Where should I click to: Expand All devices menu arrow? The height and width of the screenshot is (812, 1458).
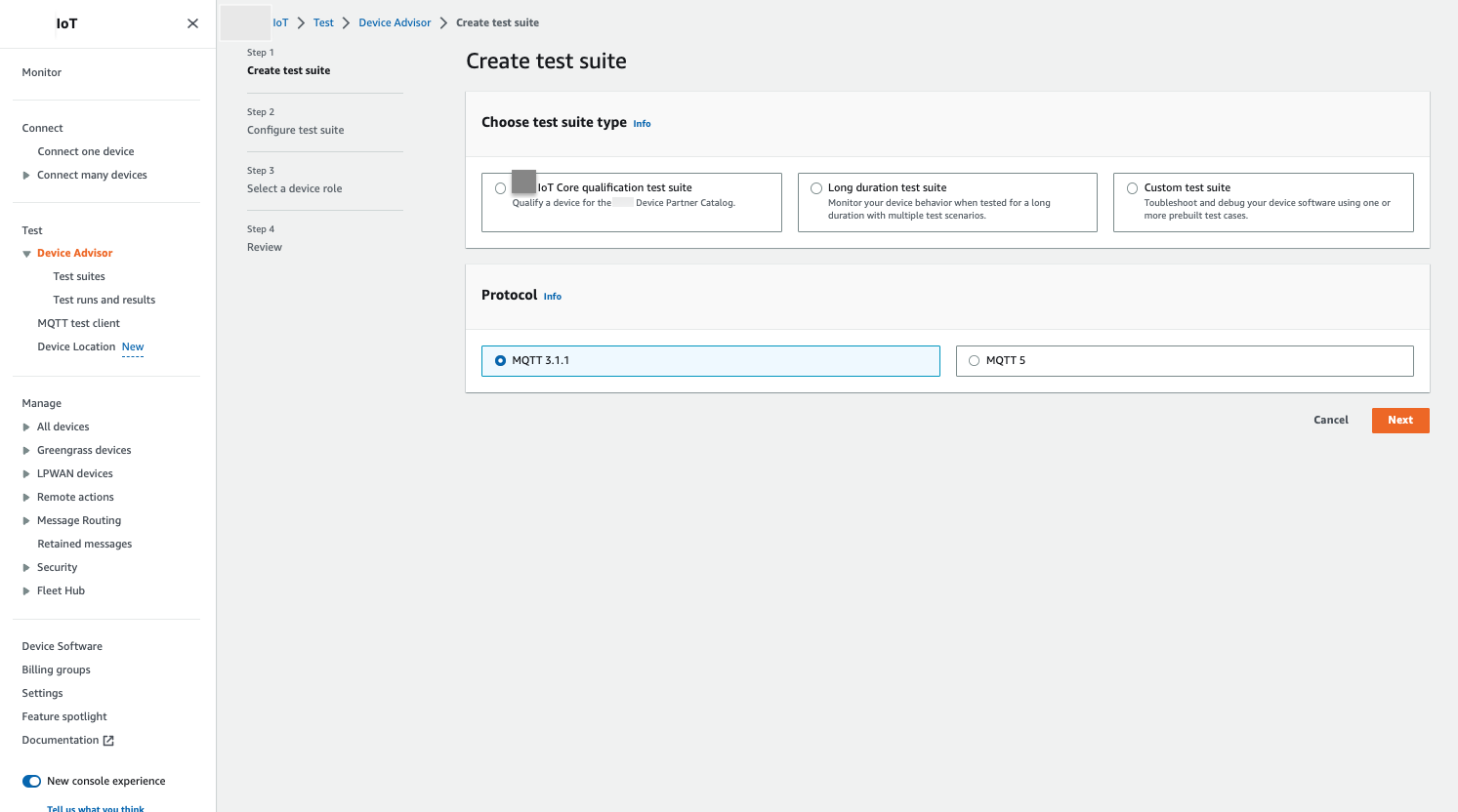coord(26,427)
